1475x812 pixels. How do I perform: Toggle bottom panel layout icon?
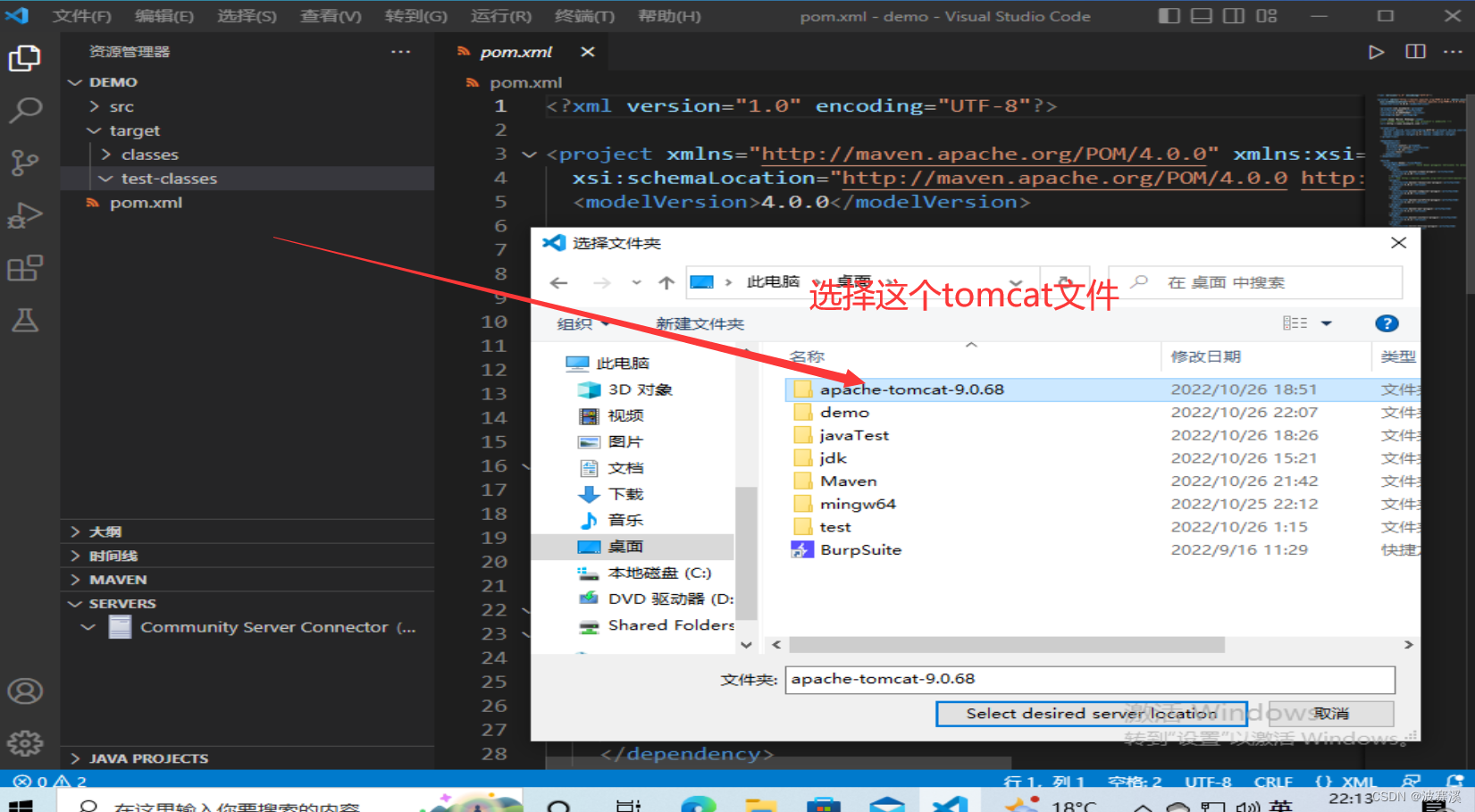(x=1202, y=16)
